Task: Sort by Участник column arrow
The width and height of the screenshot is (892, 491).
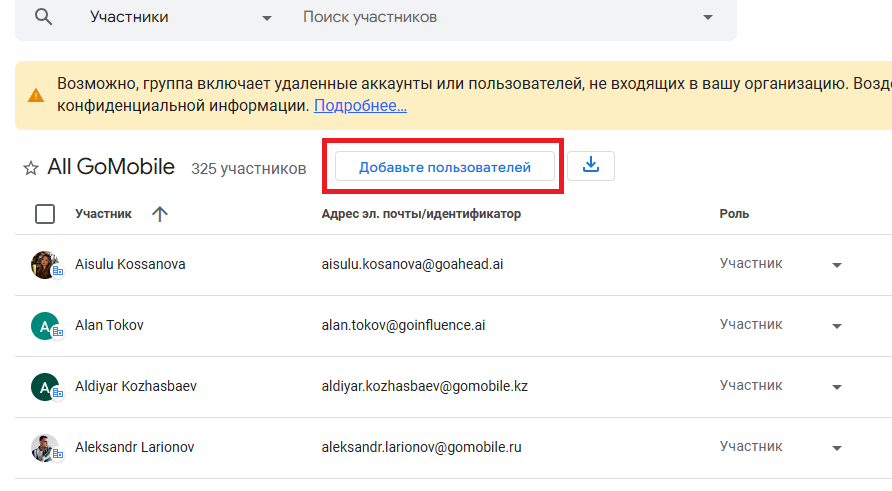Action: pos(160,213)
